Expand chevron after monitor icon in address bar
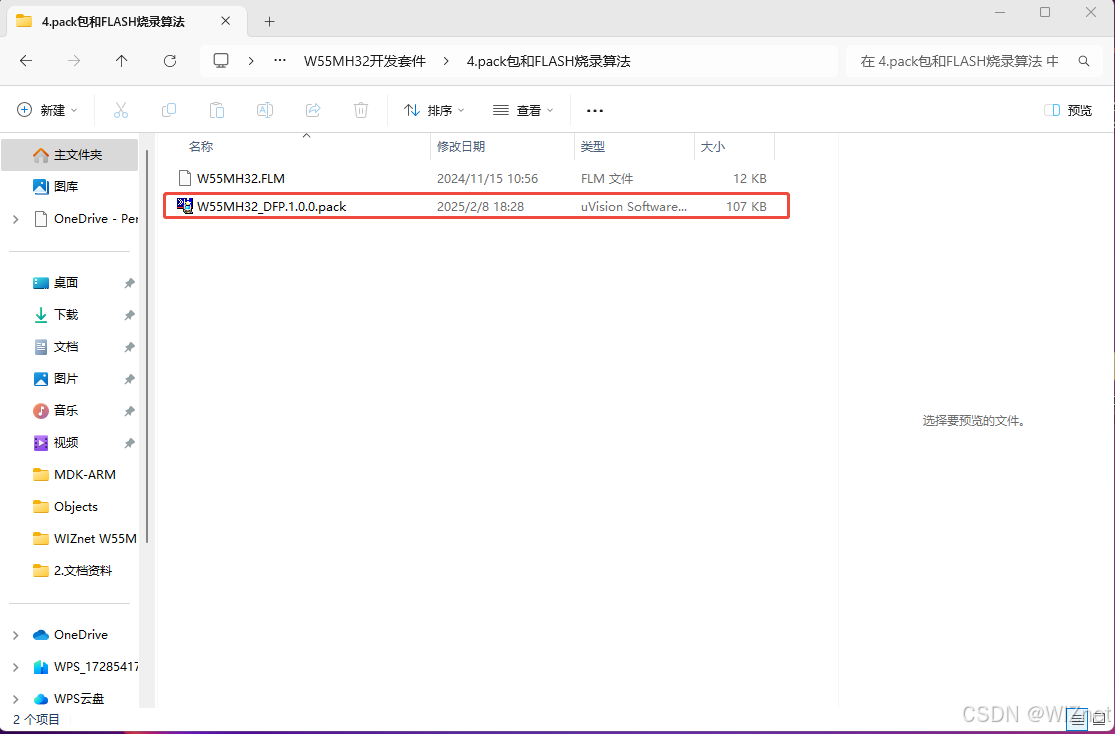Screen dimensions: 1115x734 coord(251,61)
